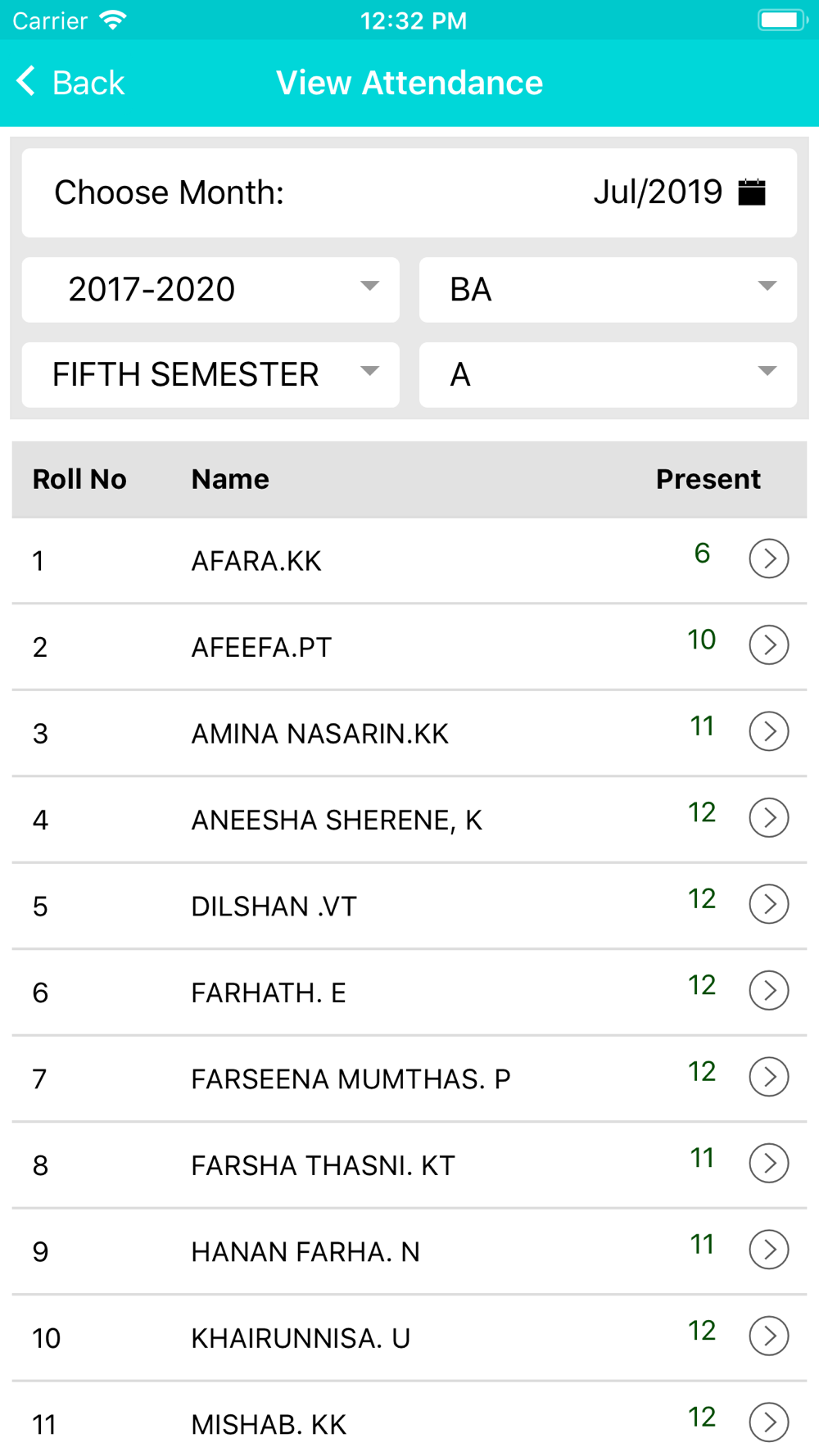Select the ANEESHA SHERENE, K row

[337, 820]
